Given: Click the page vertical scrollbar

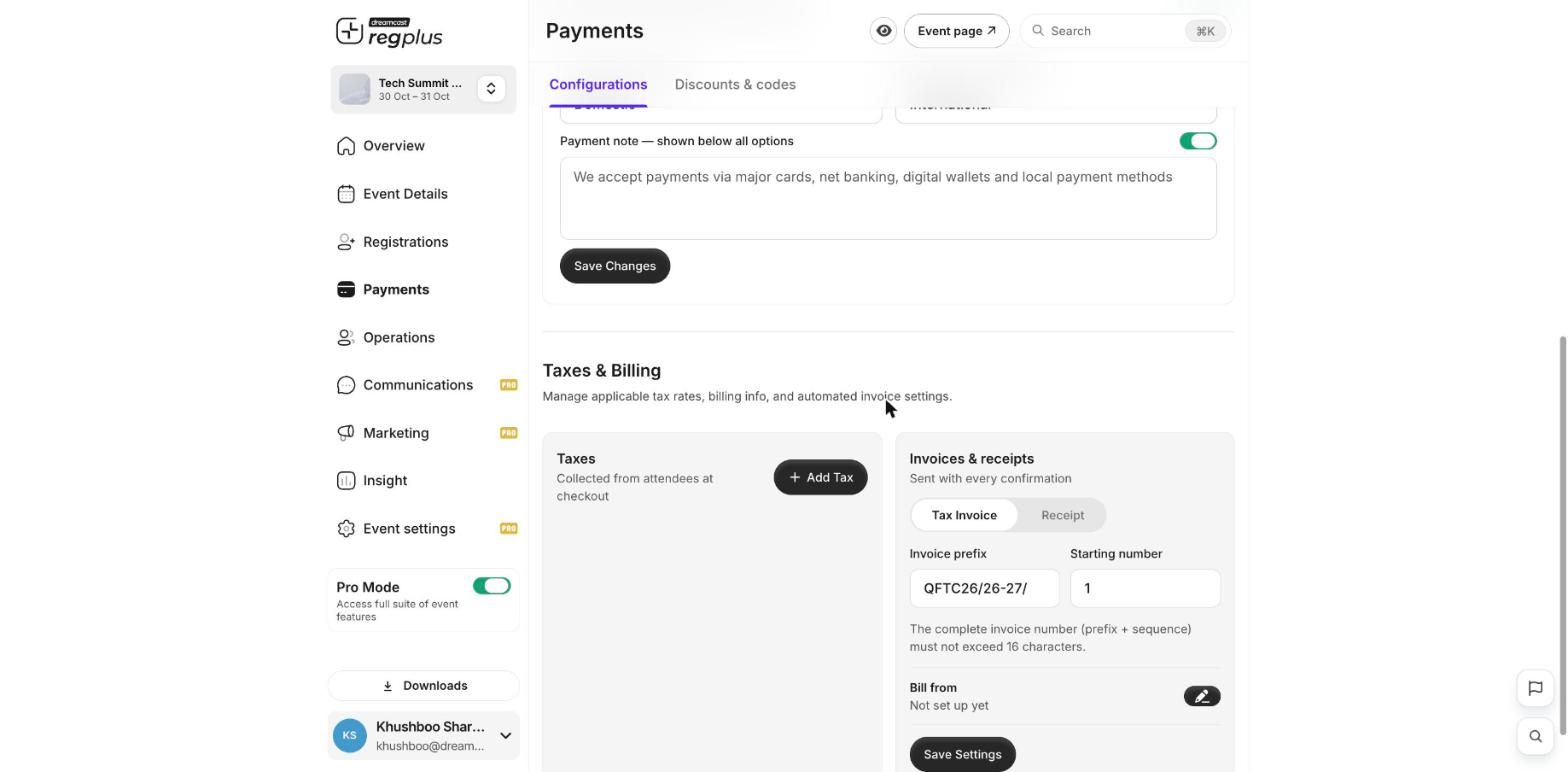Looking at the screenshot, I should click(1562, 535).
